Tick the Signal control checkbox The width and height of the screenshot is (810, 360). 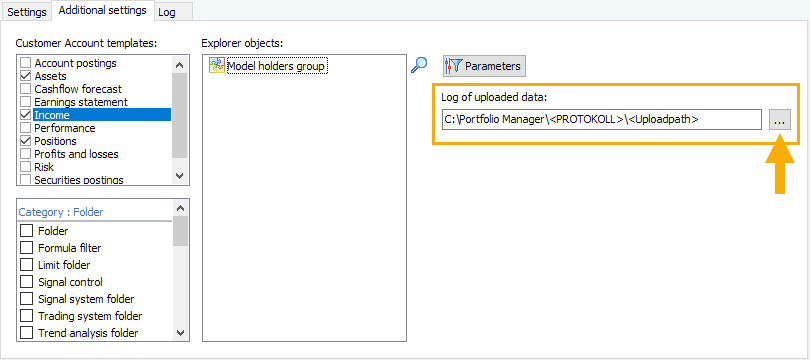pyautogui.click(x=26, y=282)
